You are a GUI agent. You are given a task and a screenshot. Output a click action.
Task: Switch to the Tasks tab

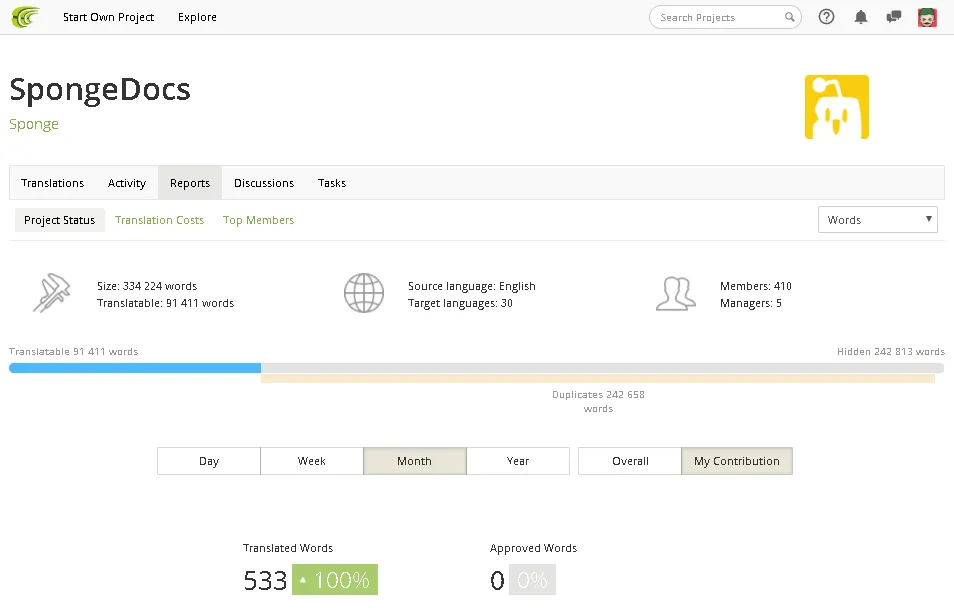tap(332, 183)
